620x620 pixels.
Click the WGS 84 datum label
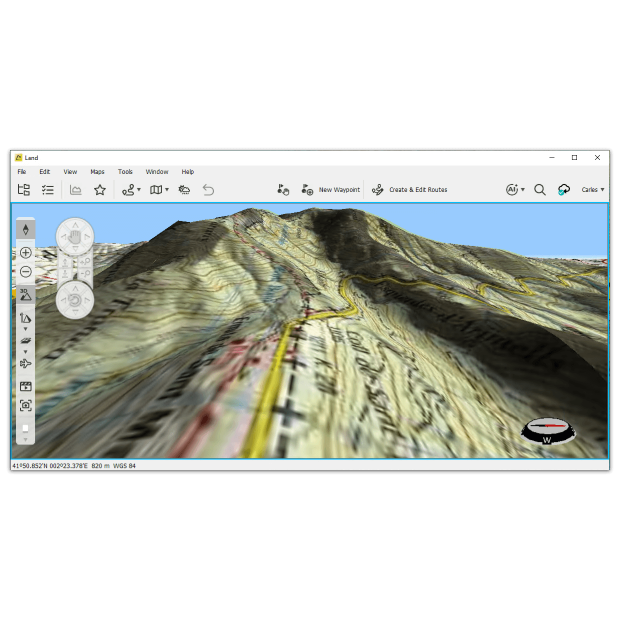coord(124,466)
